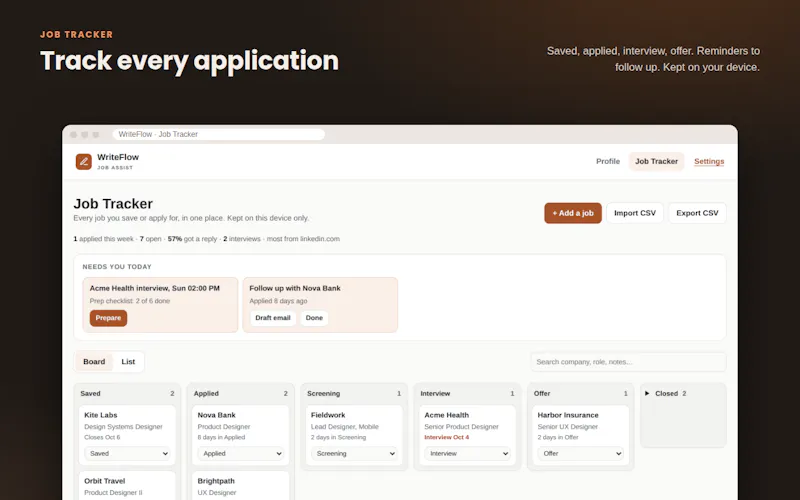Click the red Interview Oct 4 text

coord(446,437)
